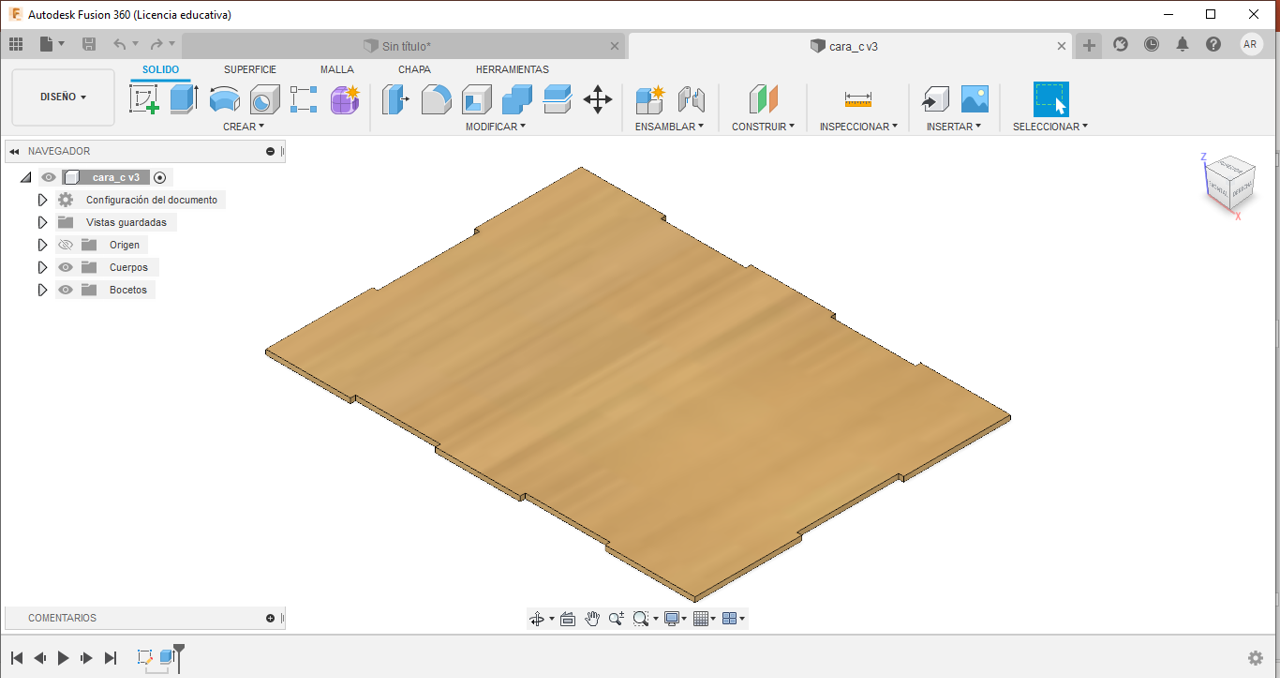Switch to the SUPERFICIE tab

pyautogui.click(x=250, y=70)
